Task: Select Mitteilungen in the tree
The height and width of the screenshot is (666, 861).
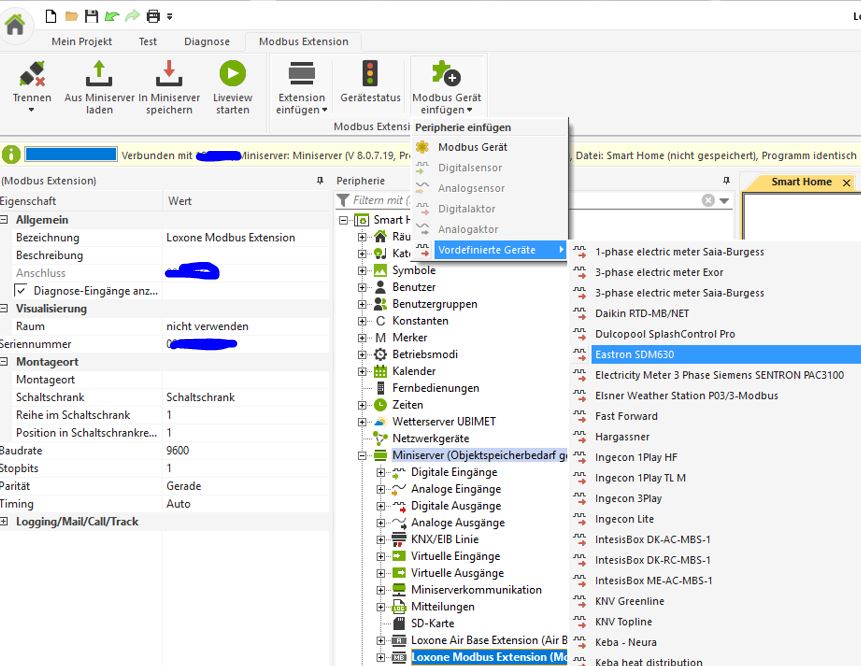Action: (x=443, y=607)
